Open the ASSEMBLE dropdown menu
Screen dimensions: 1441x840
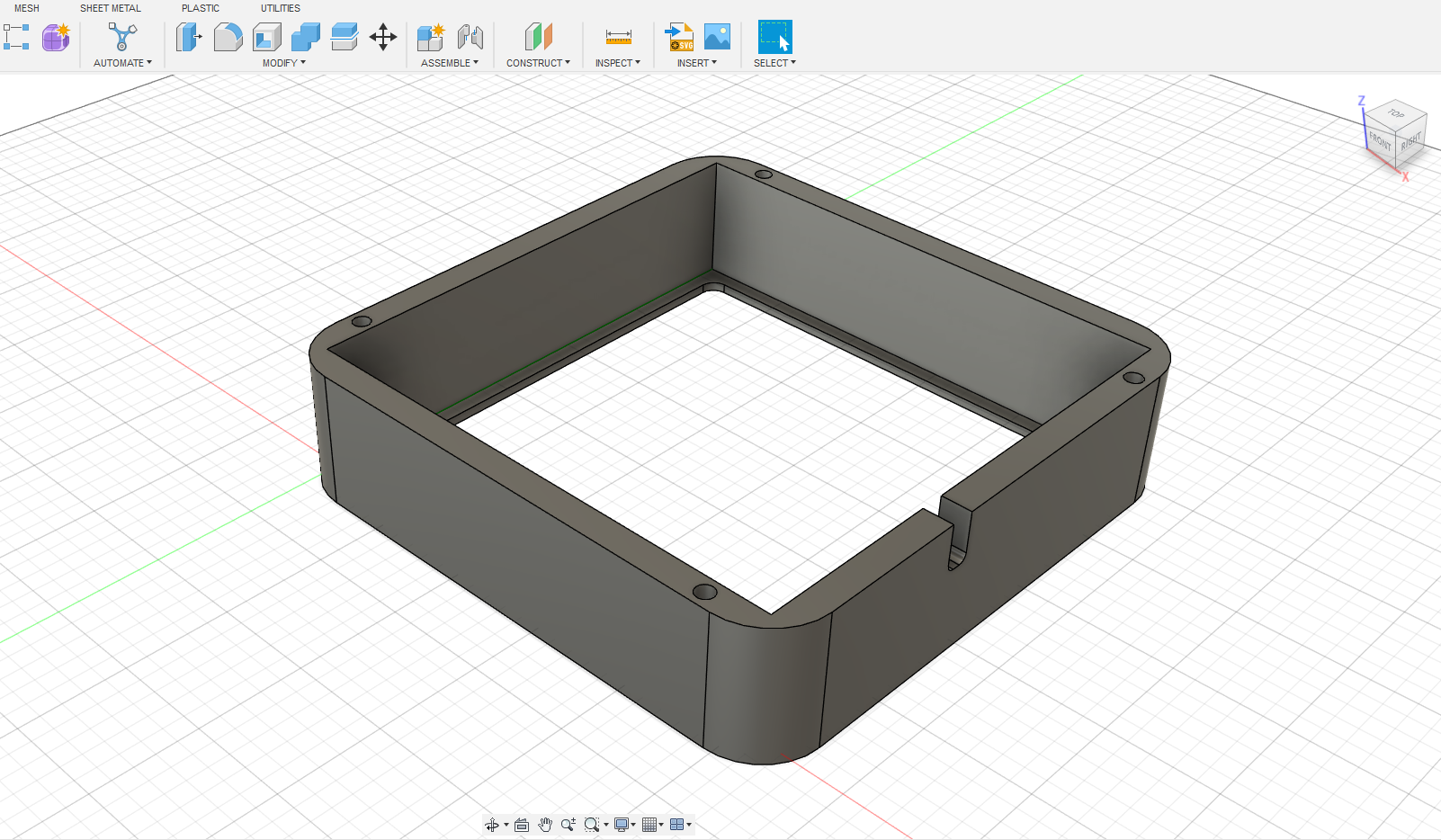[450, 63]
